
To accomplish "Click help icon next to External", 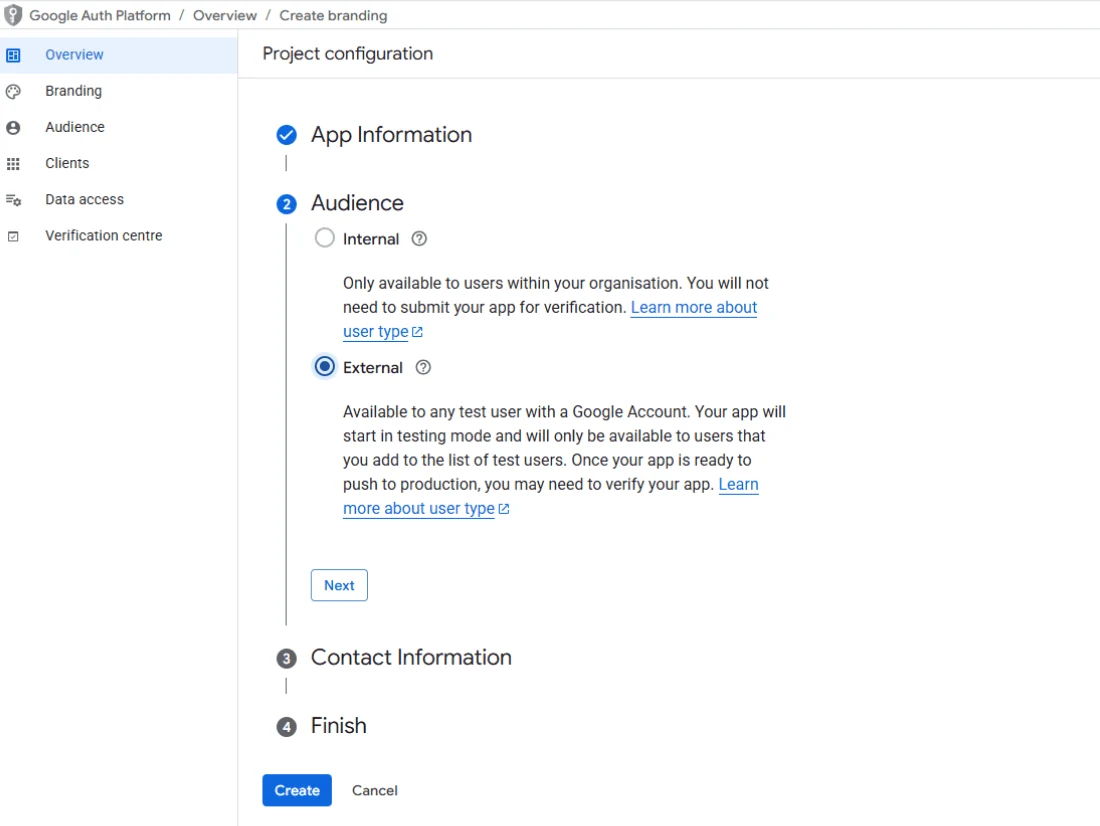I will pyautogui.click(x=423, y=367).
